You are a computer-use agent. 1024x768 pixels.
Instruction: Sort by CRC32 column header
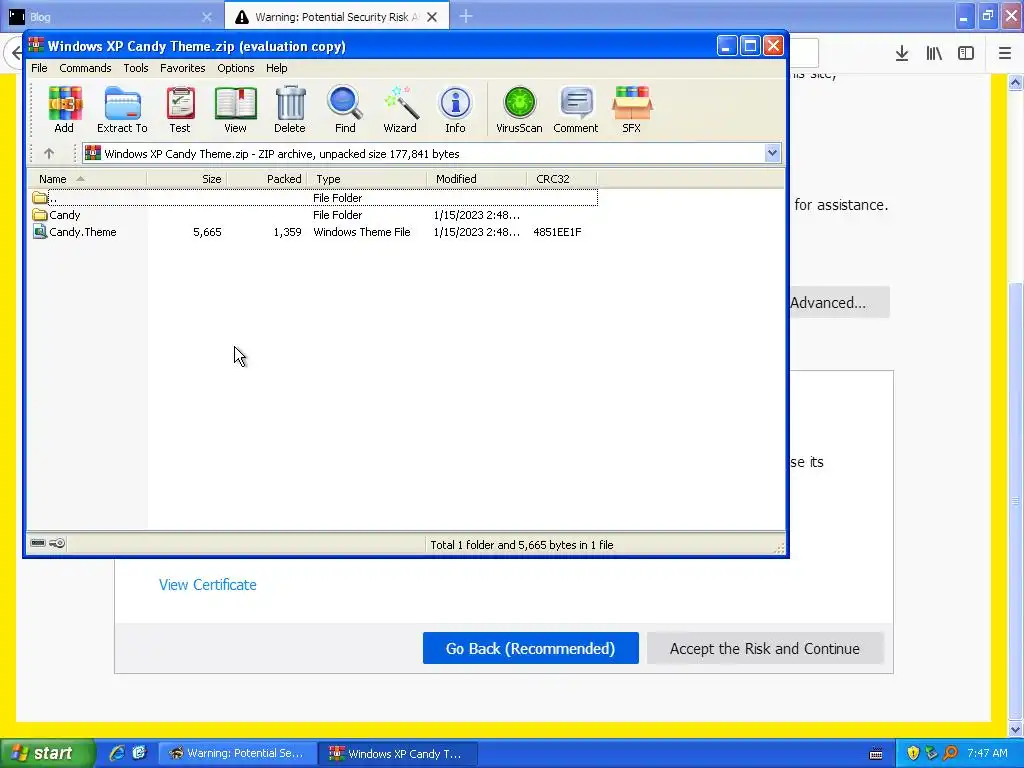click(562, 179)
